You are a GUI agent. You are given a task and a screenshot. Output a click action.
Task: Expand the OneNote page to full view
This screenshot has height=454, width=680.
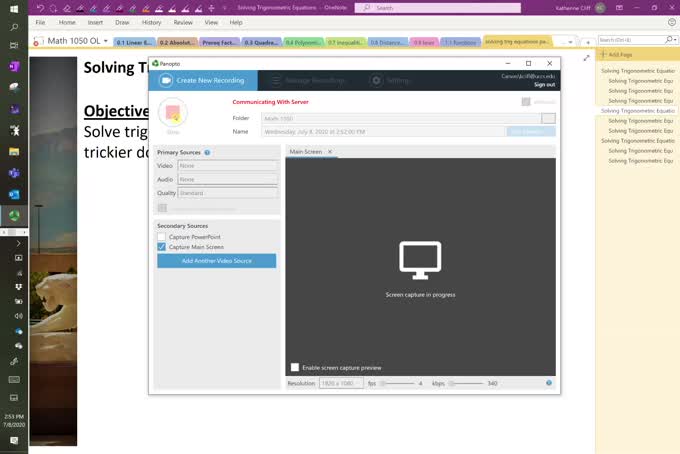[x=586, y=57]
